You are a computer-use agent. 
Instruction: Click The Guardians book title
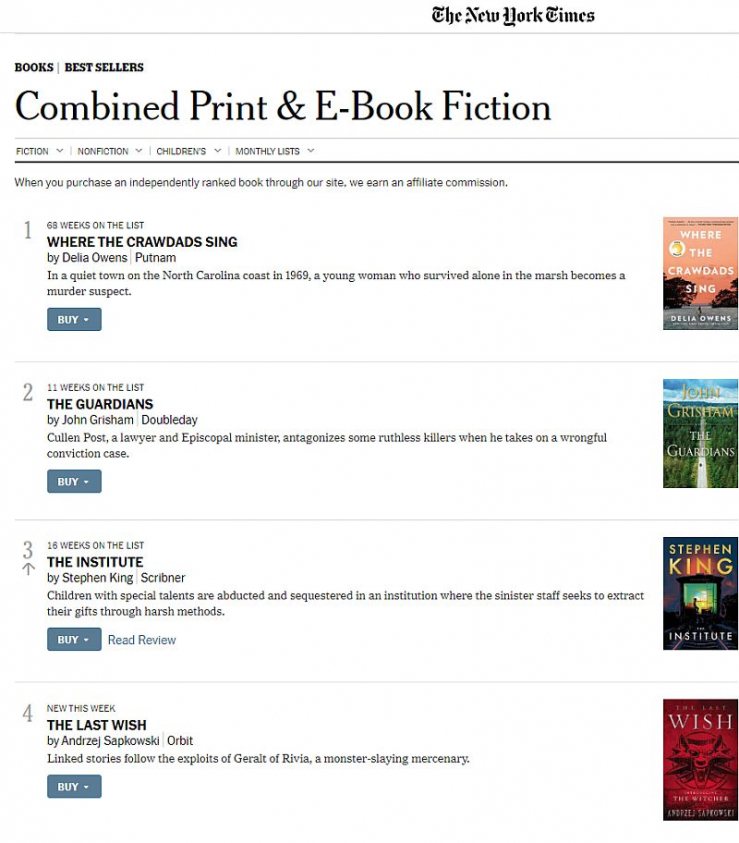tap(101, 404)
